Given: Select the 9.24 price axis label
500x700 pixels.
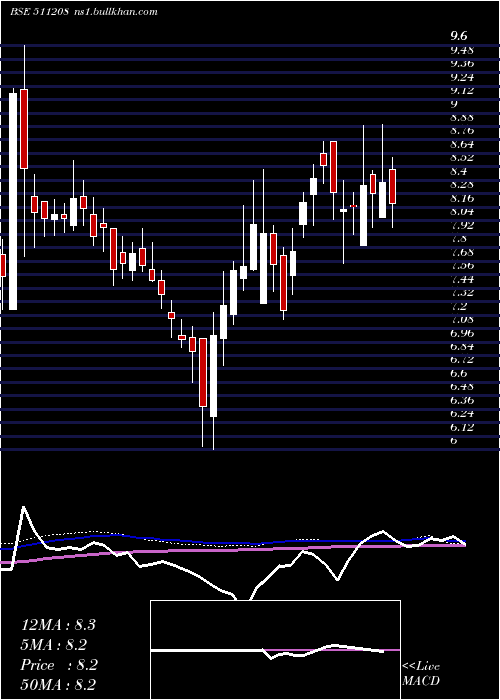Looking at the screenshot, I should pyautogui.click(x=462, y=77).
